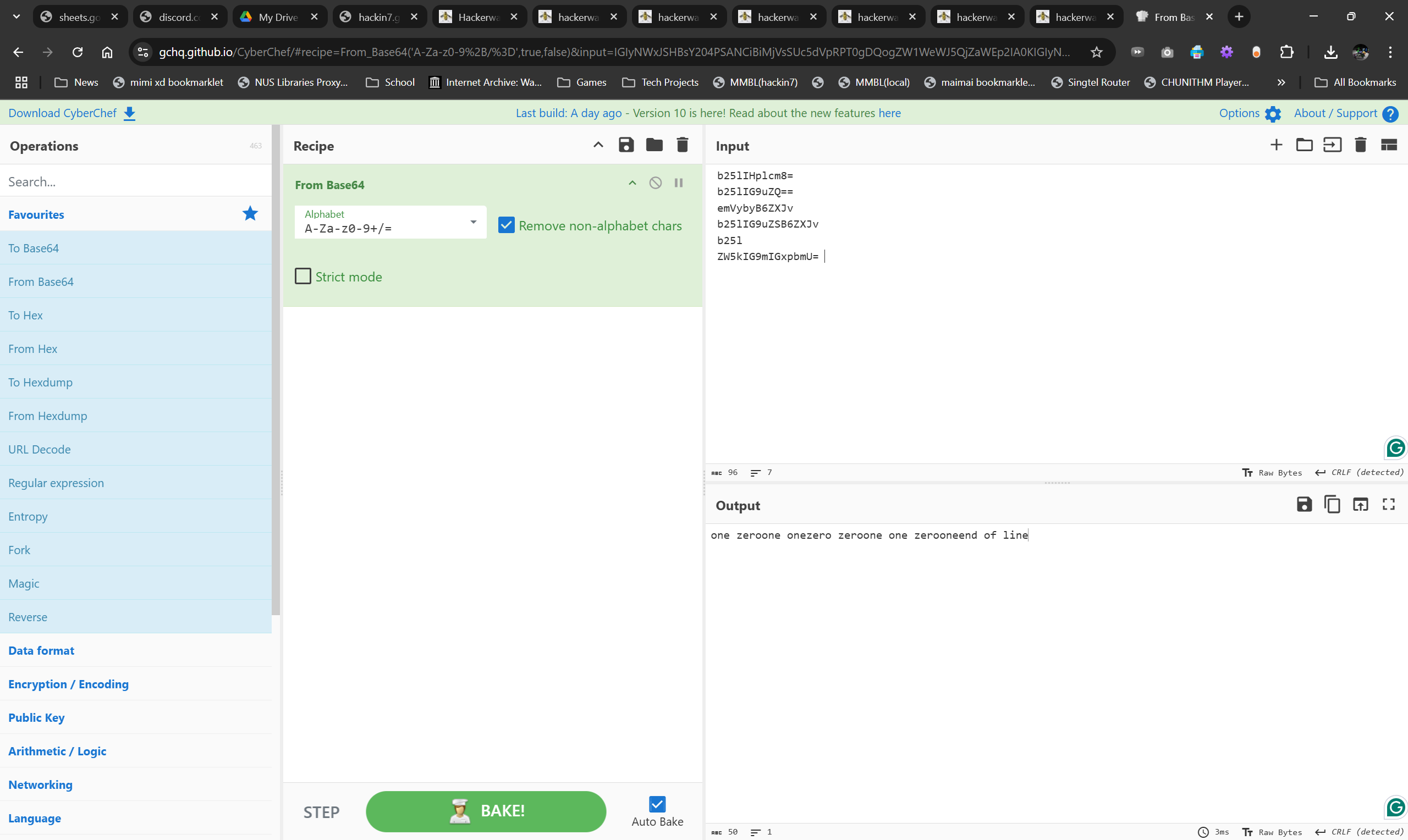Copy the raw output to the clipboard
The width and height of the screenshot is (1408, 840).
coord(1332,504)
